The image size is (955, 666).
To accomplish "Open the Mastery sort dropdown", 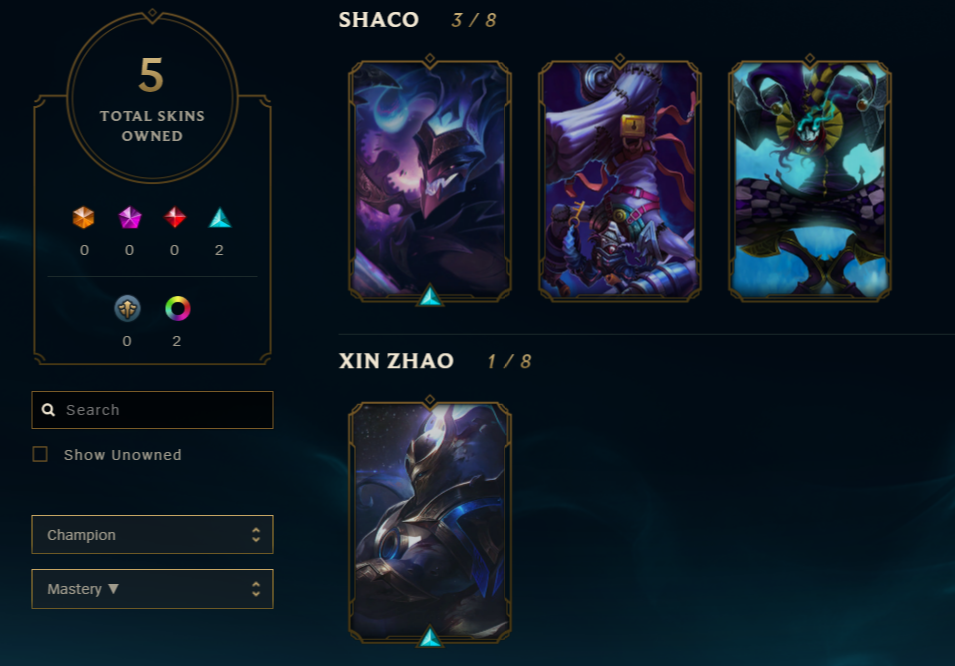I will pos(152,589).
